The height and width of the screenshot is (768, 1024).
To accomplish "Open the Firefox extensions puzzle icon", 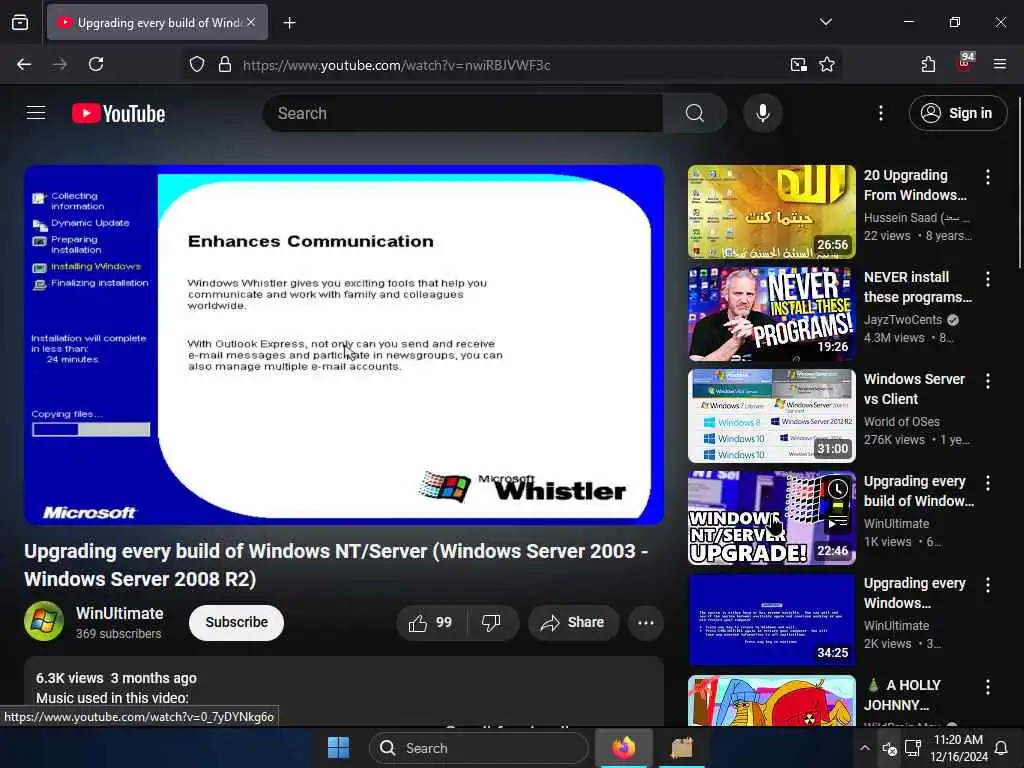I will pyautogui.click(x=928, y=64).
